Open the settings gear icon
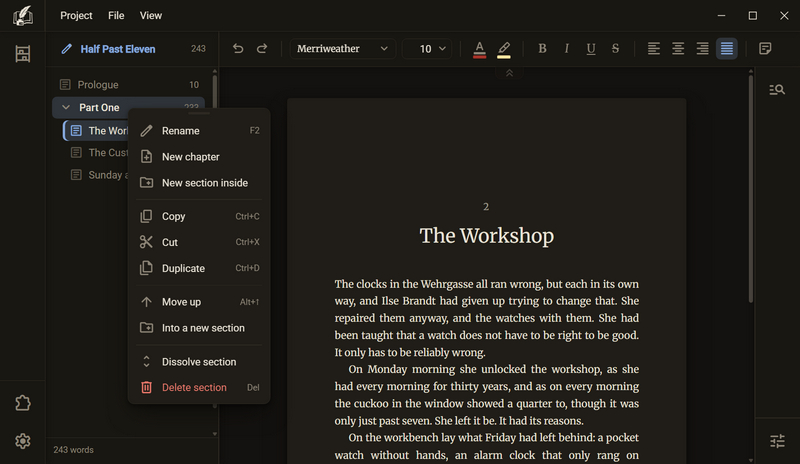 [x=22, y=441]
